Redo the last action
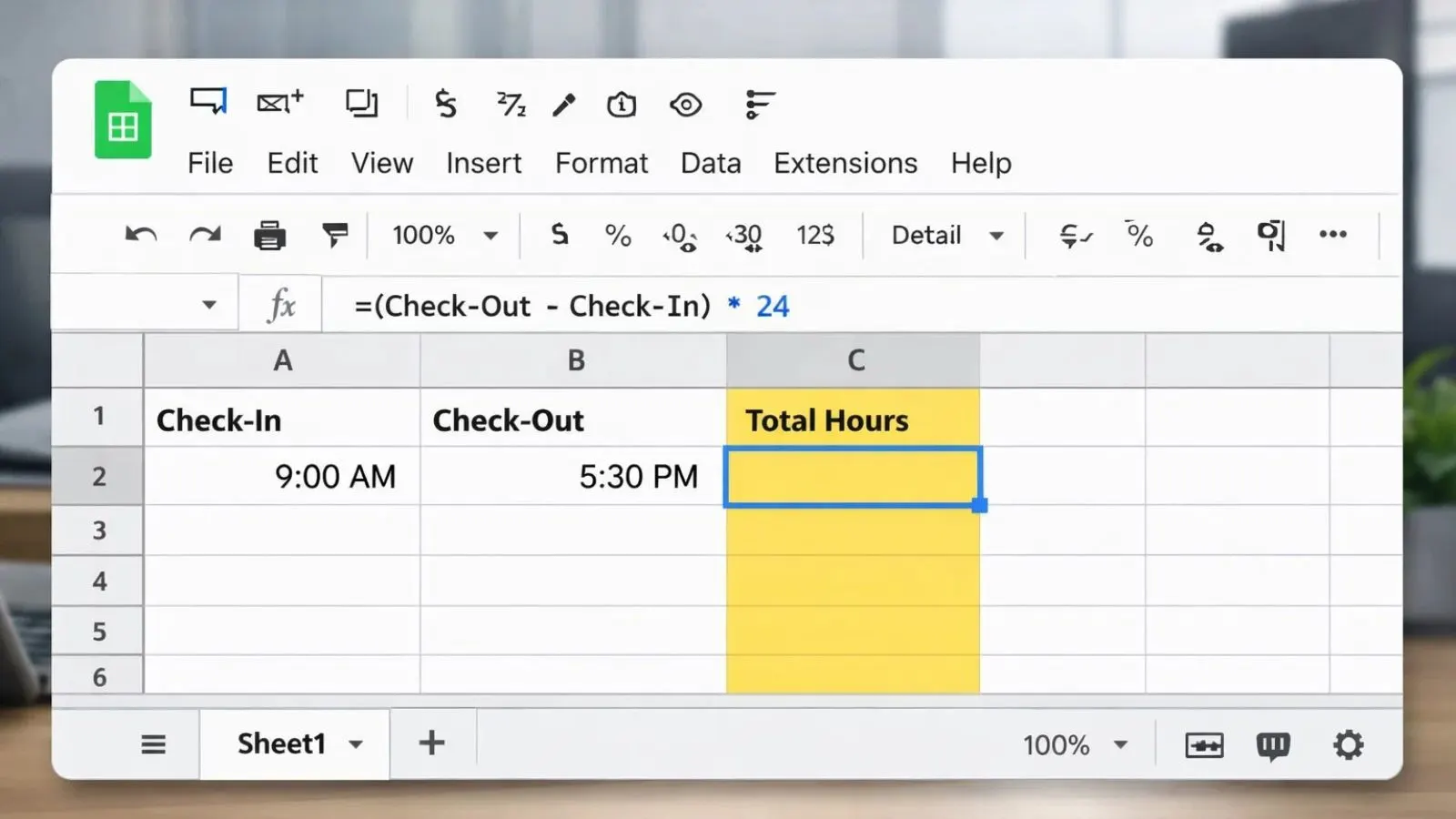Screen dimensions: 1456x819 [x=206, y=235]
